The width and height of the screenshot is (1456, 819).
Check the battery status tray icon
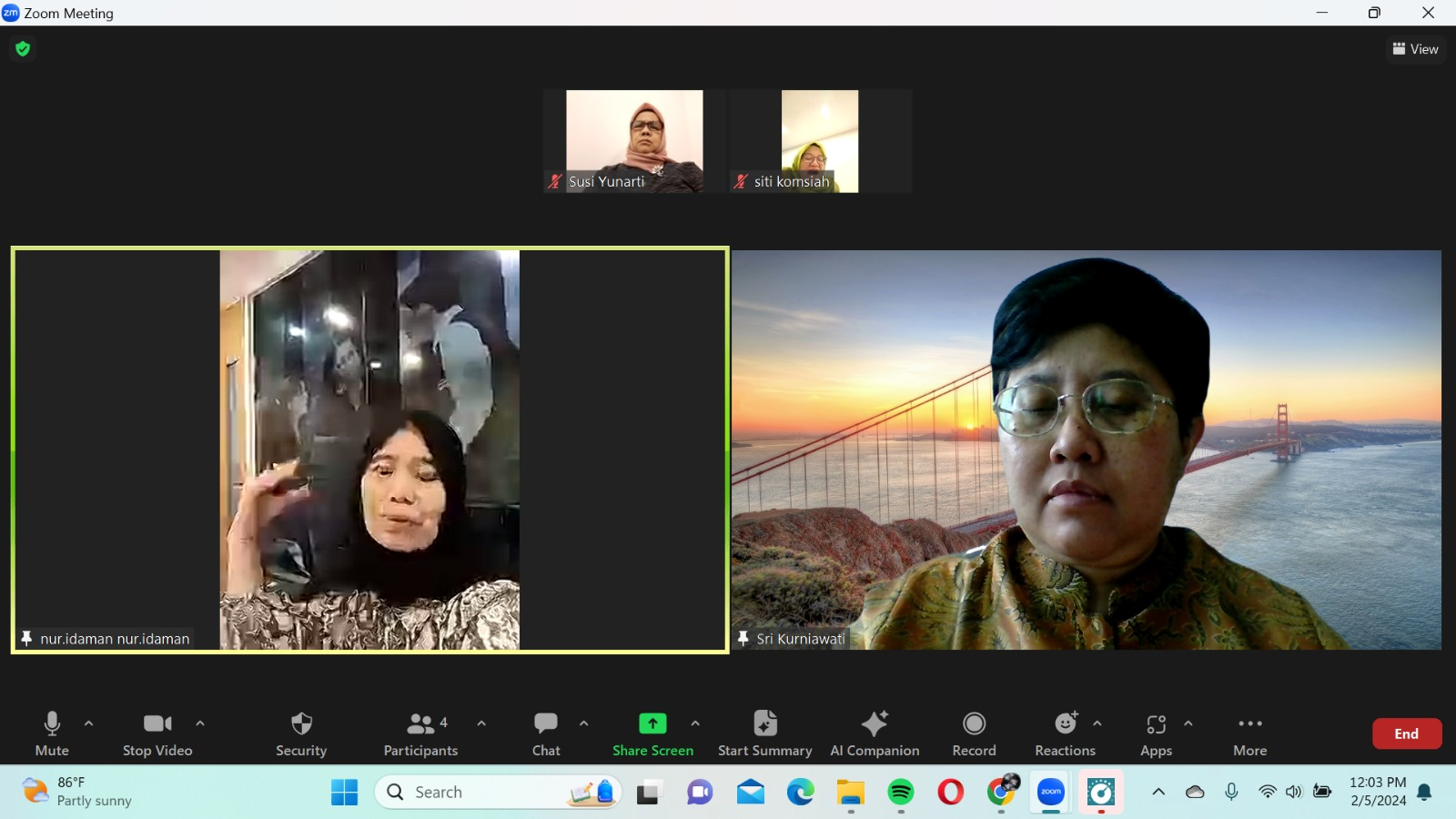(1322, 793)
